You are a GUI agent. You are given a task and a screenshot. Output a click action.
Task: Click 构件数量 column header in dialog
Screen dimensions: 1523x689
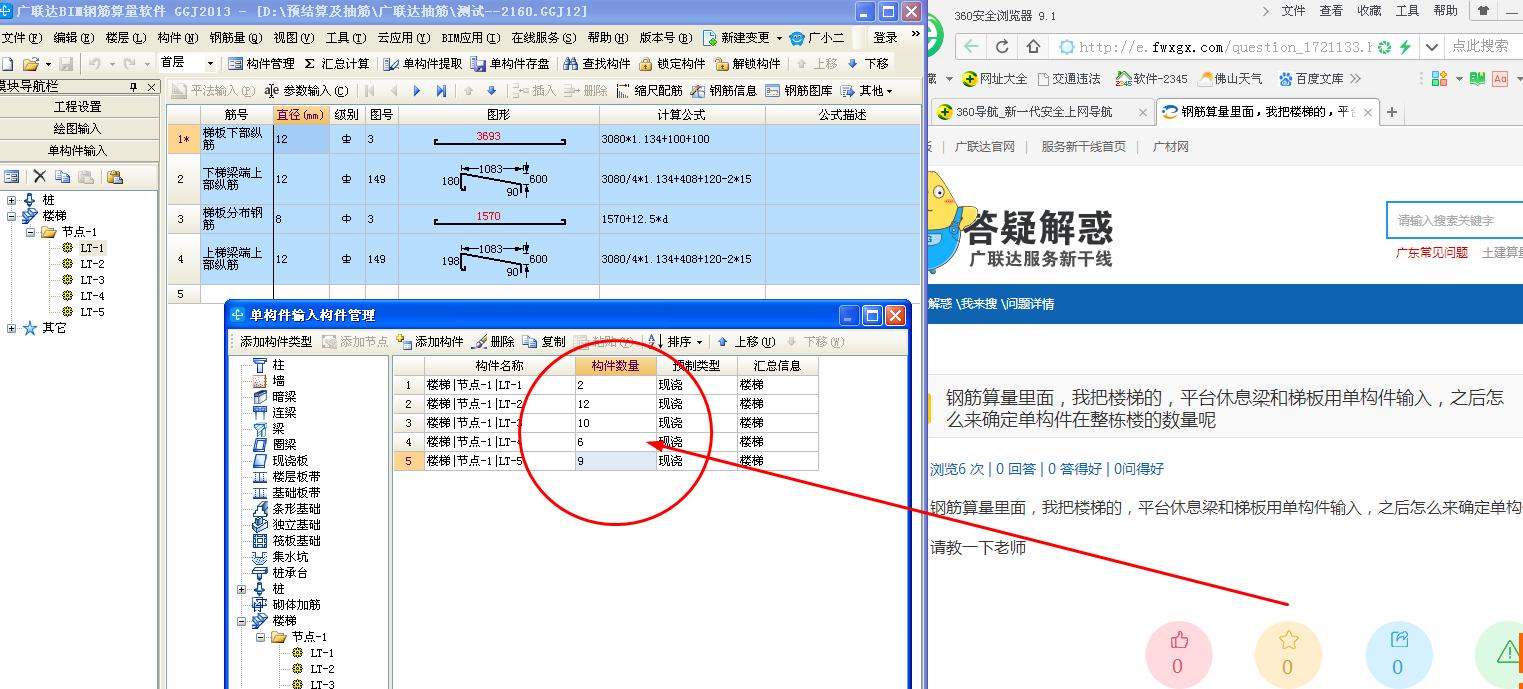[615, 366]
